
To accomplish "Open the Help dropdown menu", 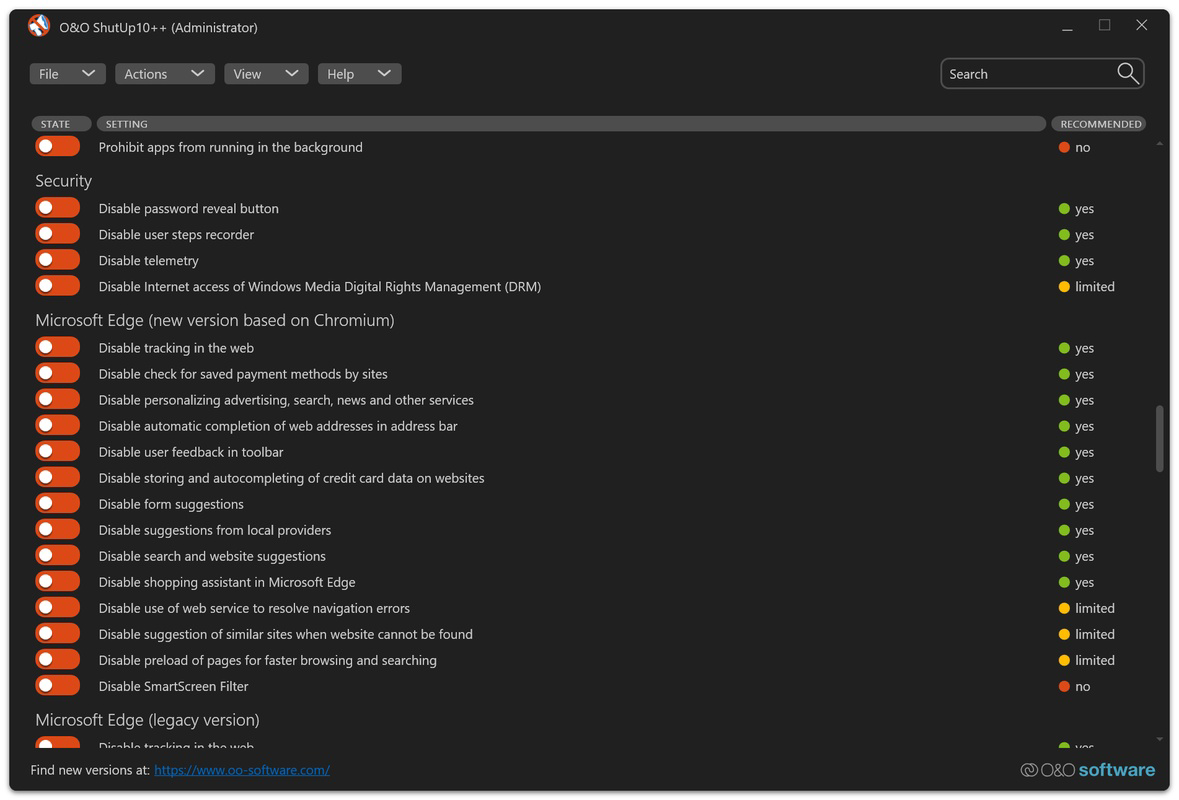I will [x=359, y=74].
